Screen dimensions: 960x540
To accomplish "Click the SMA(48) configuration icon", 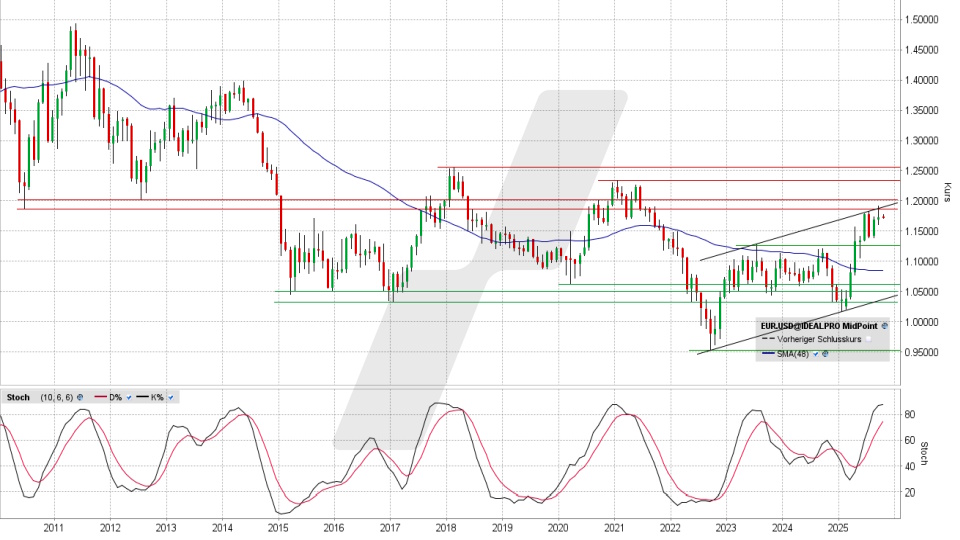I will 826,354.
